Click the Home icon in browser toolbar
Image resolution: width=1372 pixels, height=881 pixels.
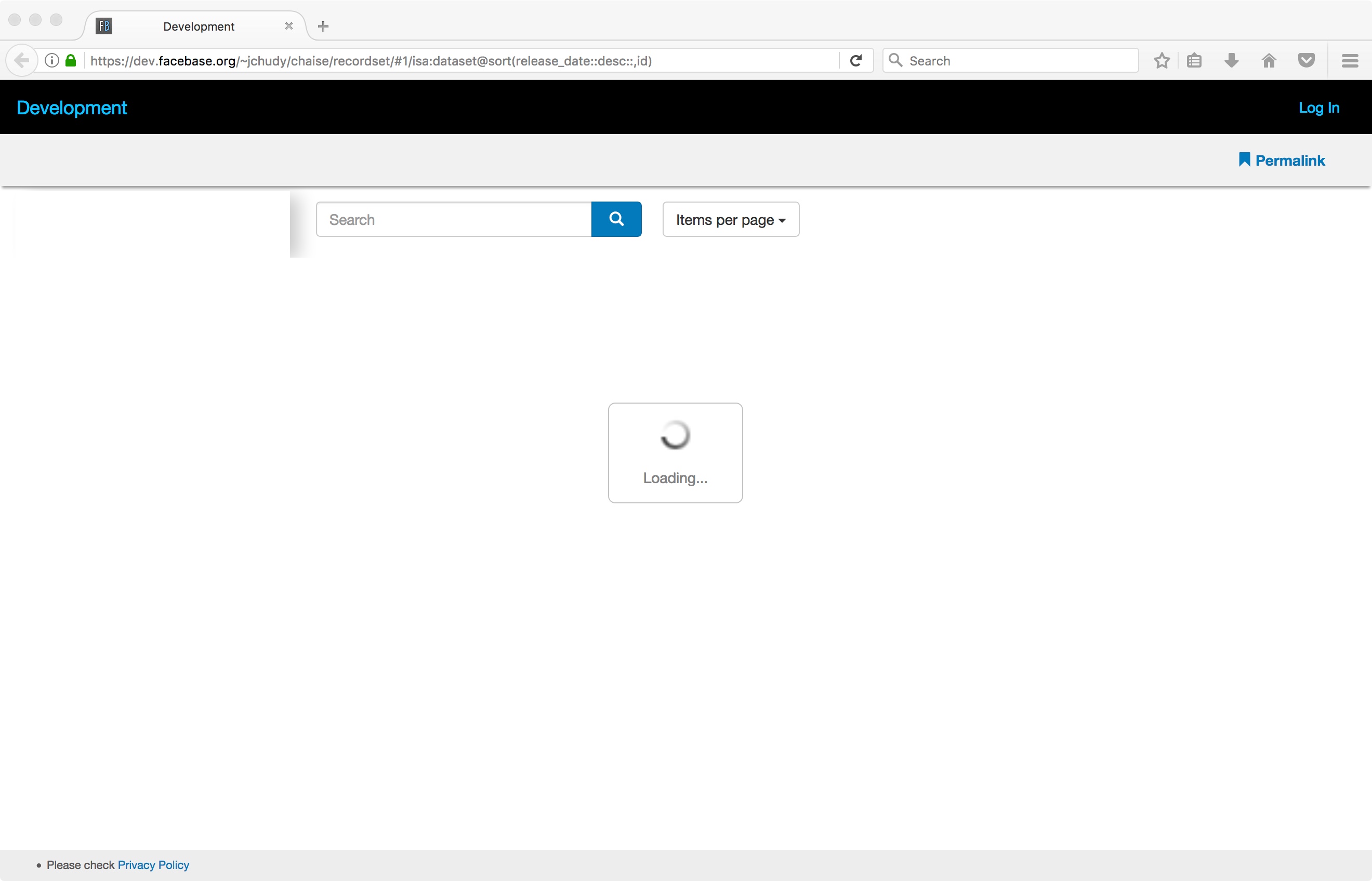pyautogui.click(x=1269, y=60)
